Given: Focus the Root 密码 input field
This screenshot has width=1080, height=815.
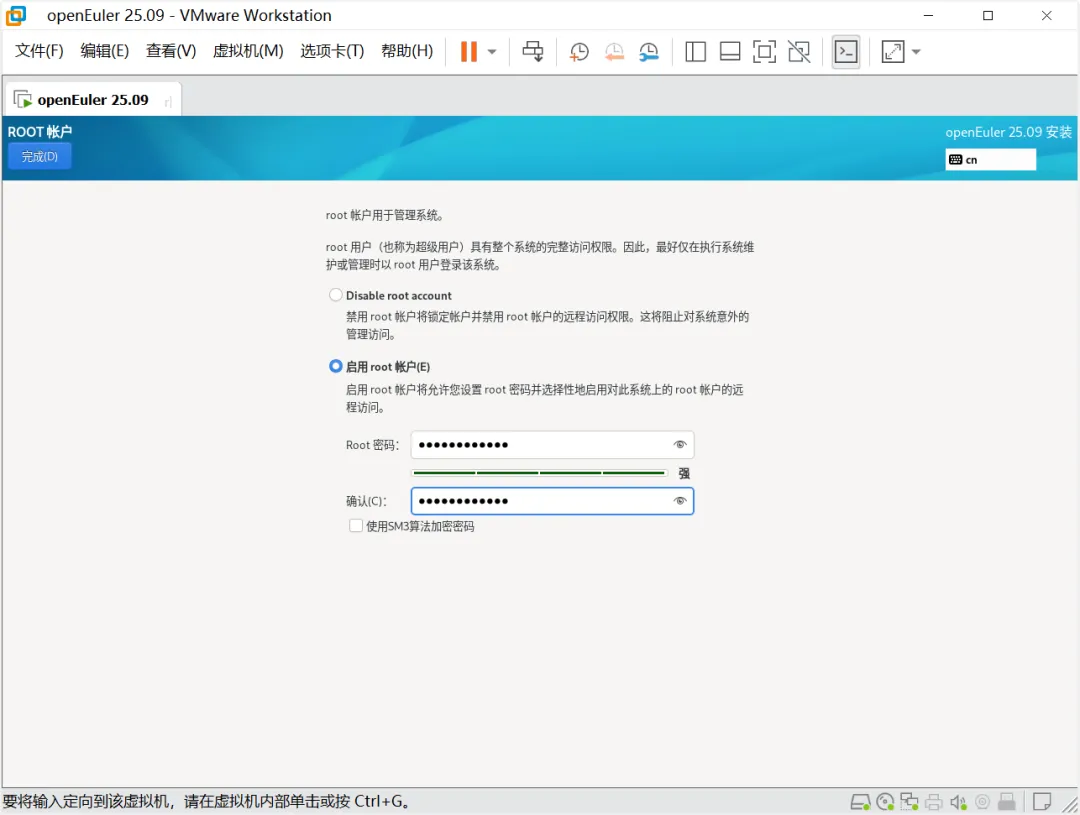Looking at the screenshot, I should point(552,444).
